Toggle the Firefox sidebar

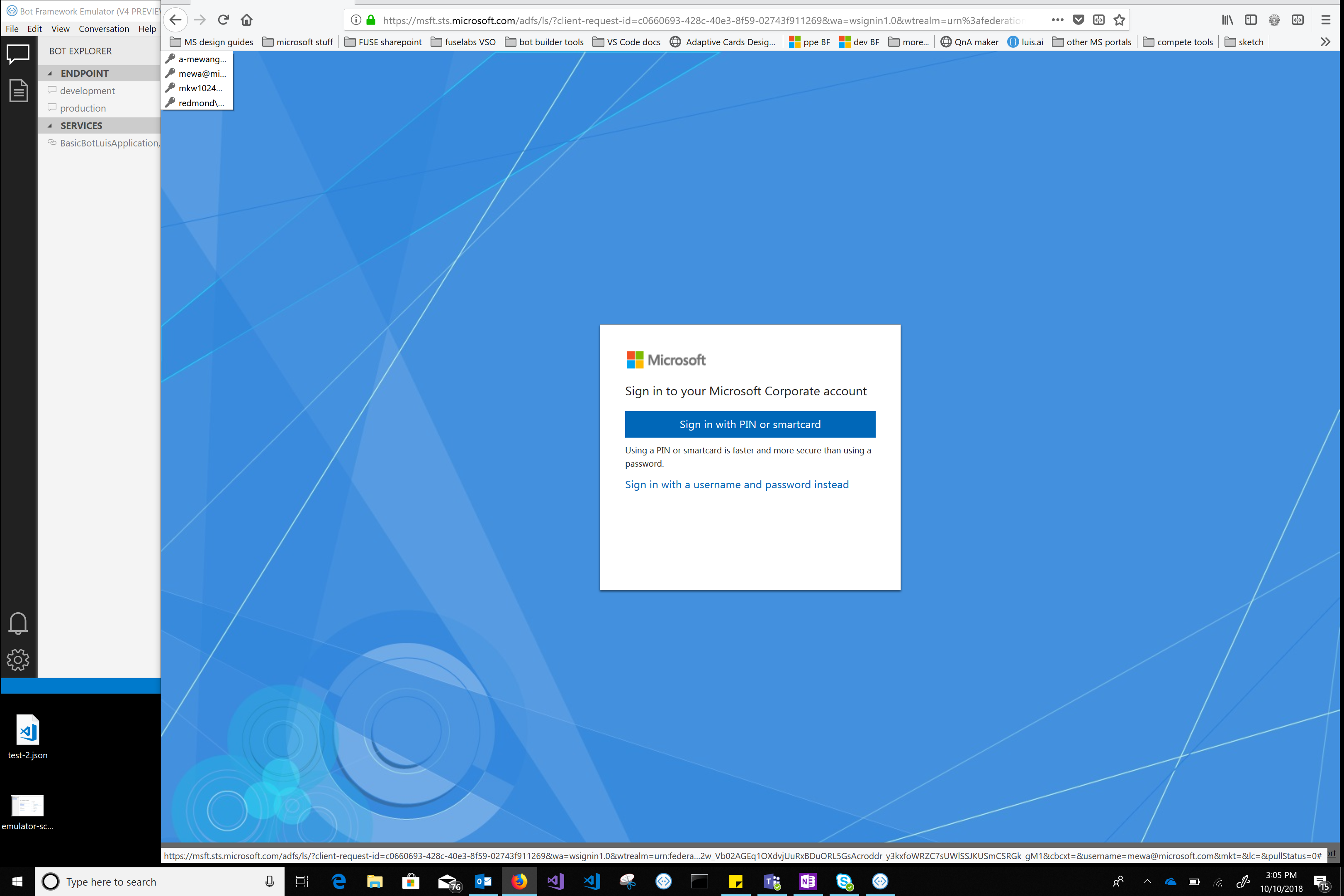pyautogui.click(x=1251, y=19)
